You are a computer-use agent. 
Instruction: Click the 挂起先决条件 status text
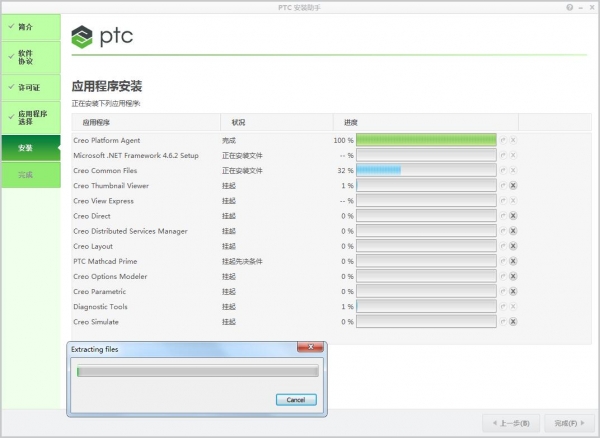point(242,262)
